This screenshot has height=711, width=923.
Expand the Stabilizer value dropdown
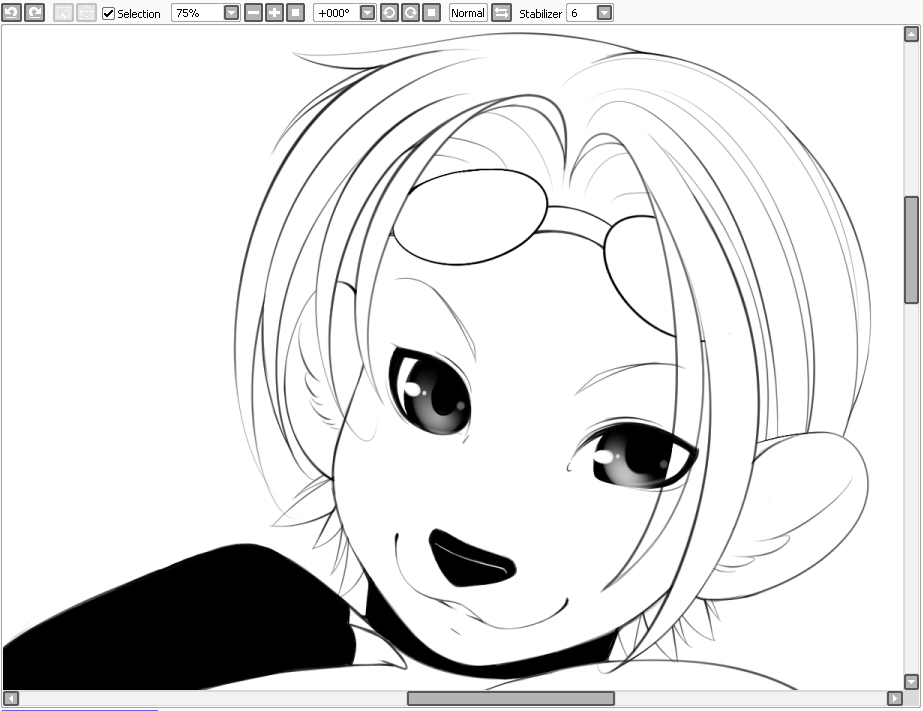click(x=604, y=13)
